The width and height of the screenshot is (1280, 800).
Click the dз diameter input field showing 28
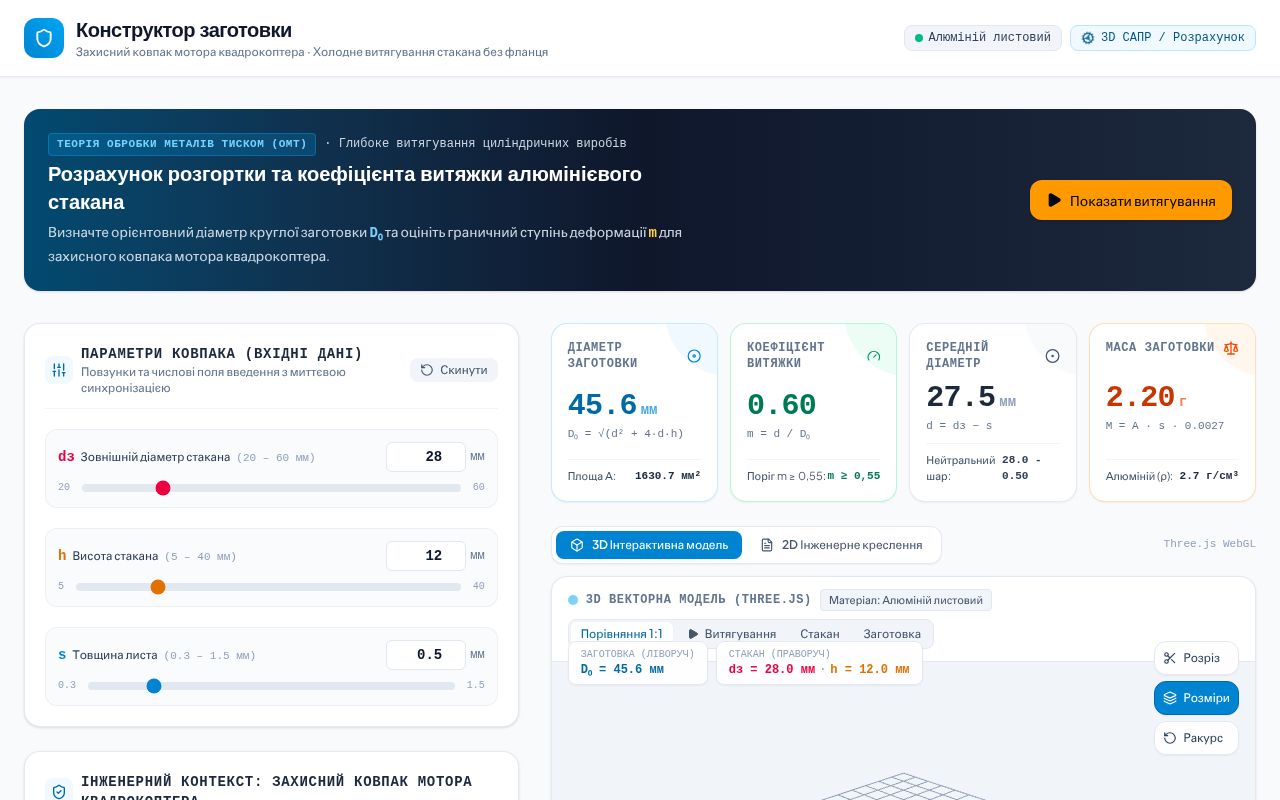coord(426,457)
